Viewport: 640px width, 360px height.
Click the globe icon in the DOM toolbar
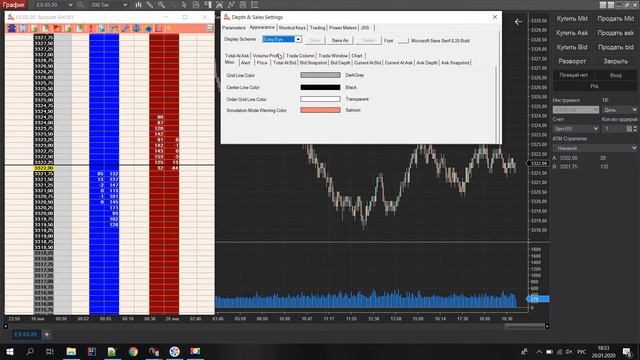[x=148, y=28]
